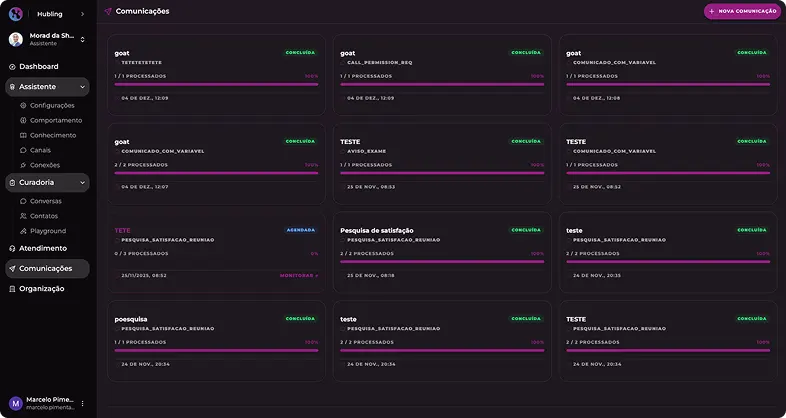The image size is (786, 418).
Task: Navigate to Organização in the sidebar
Action: [41, 289]
